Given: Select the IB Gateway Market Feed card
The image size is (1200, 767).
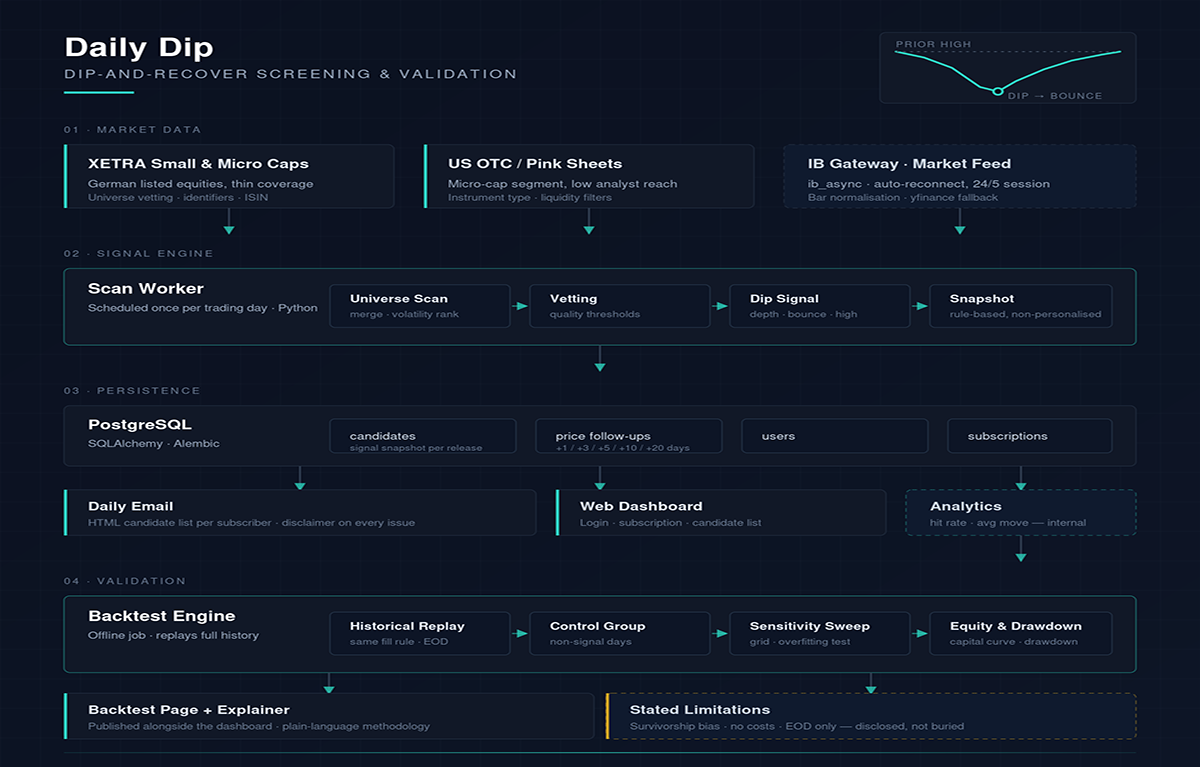Looking at the screenshot, I should click(960, 176).
